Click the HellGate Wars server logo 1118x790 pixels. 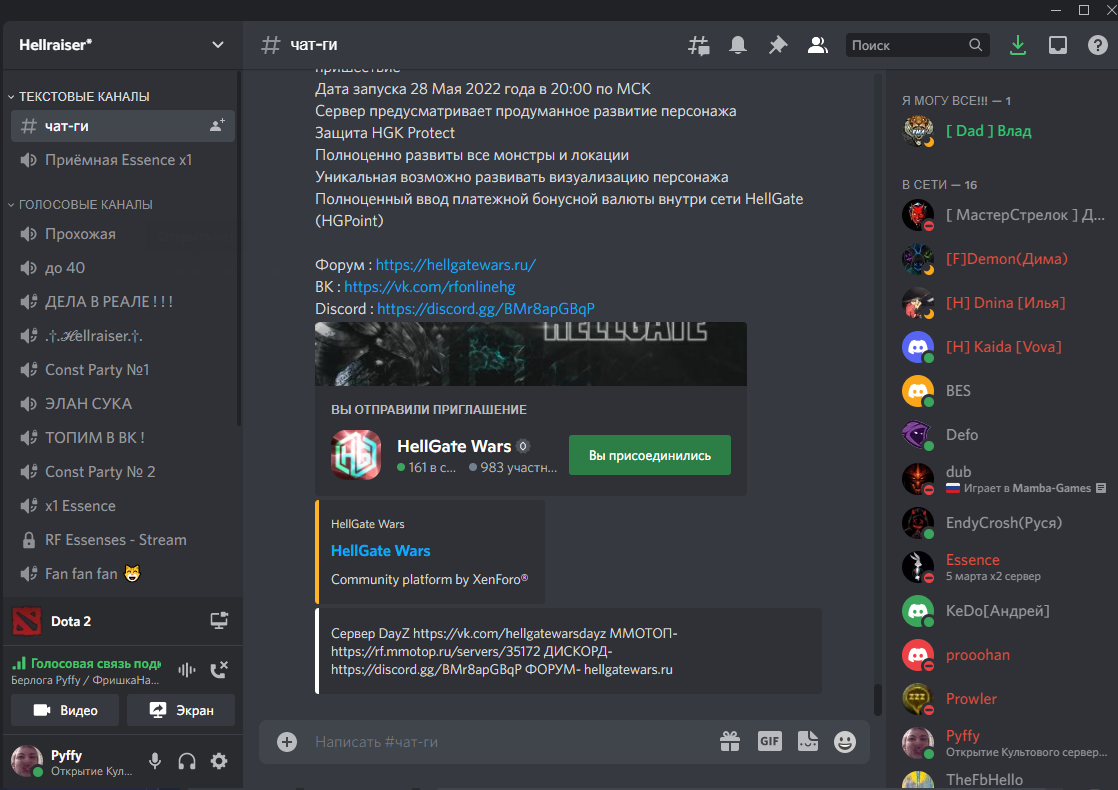pyautogui.click(x=356, y=455)
